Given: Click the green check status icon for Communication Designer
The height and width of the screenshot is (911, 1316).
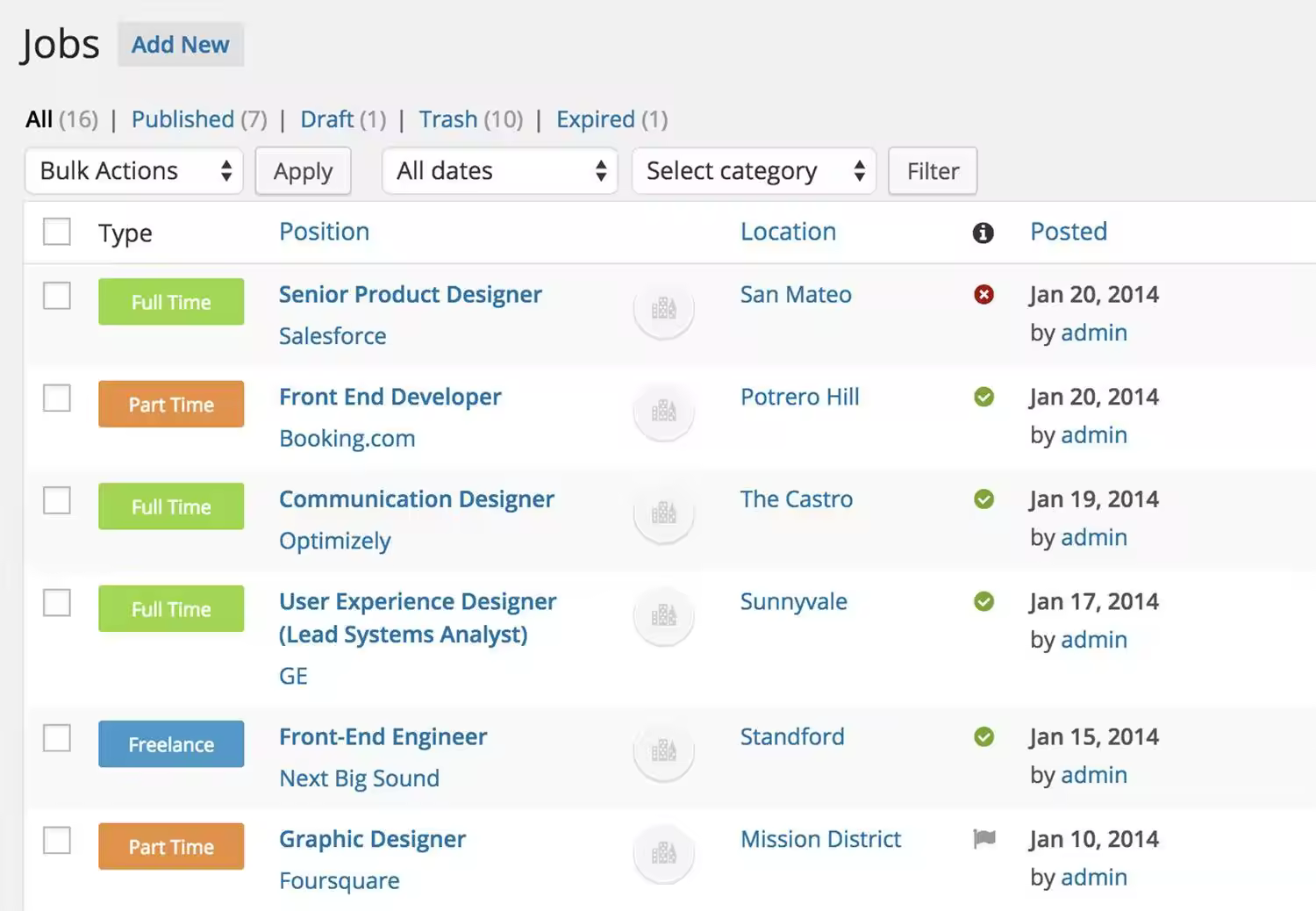Looking at the screenshot, I should pyautogui.click(x=983, y=499).
